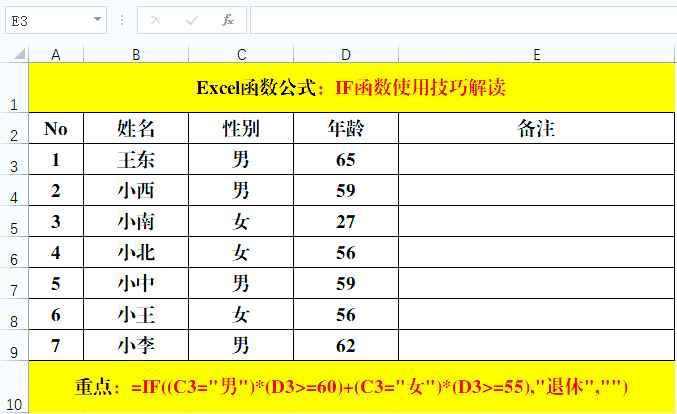Open the Name Box dropdown arrow
The image size is (677, 414).
(x=97, y=19)
